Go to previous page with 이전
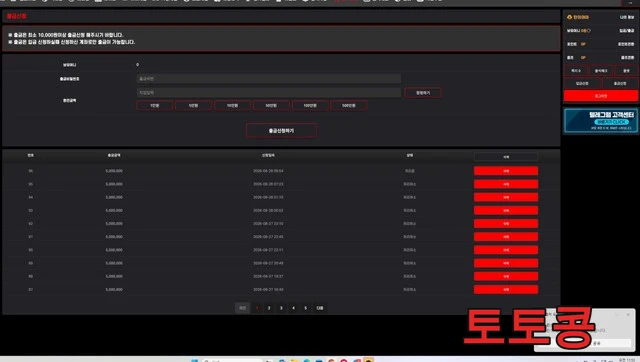Screen dimensions: 640x362 (x=242, y=308)
